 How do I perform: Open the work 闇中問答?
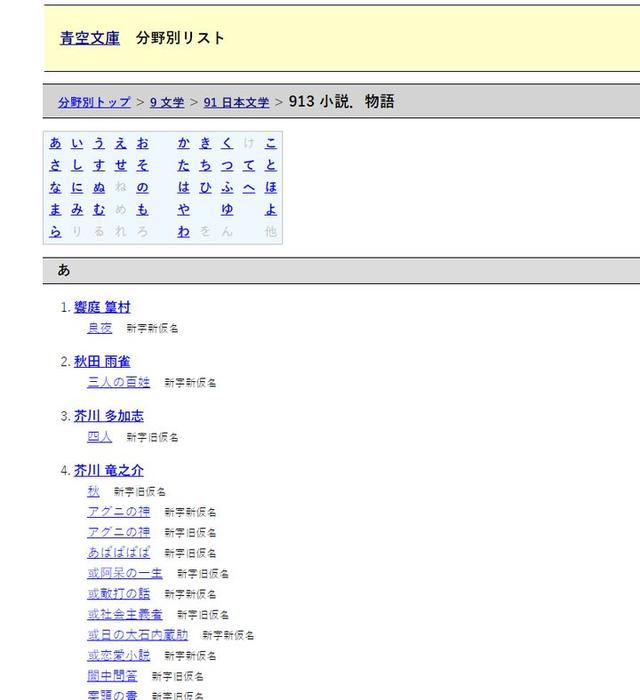(112, 676)
